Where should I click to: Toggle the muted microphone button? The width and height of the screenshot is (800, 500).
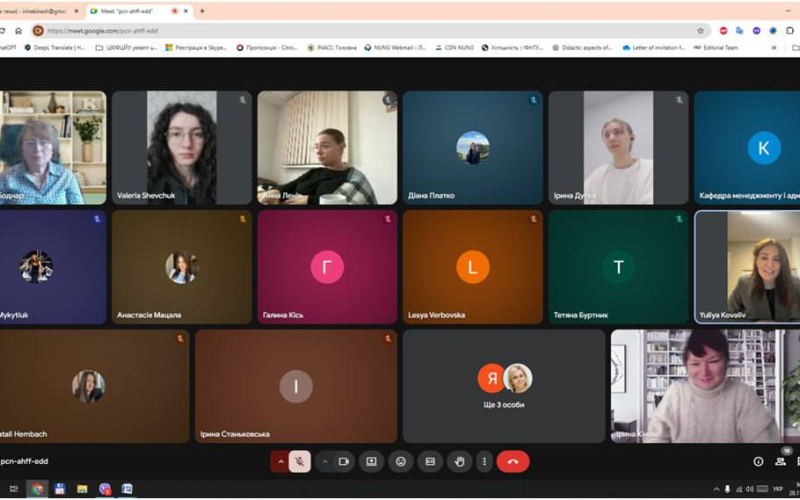[300, 461]
